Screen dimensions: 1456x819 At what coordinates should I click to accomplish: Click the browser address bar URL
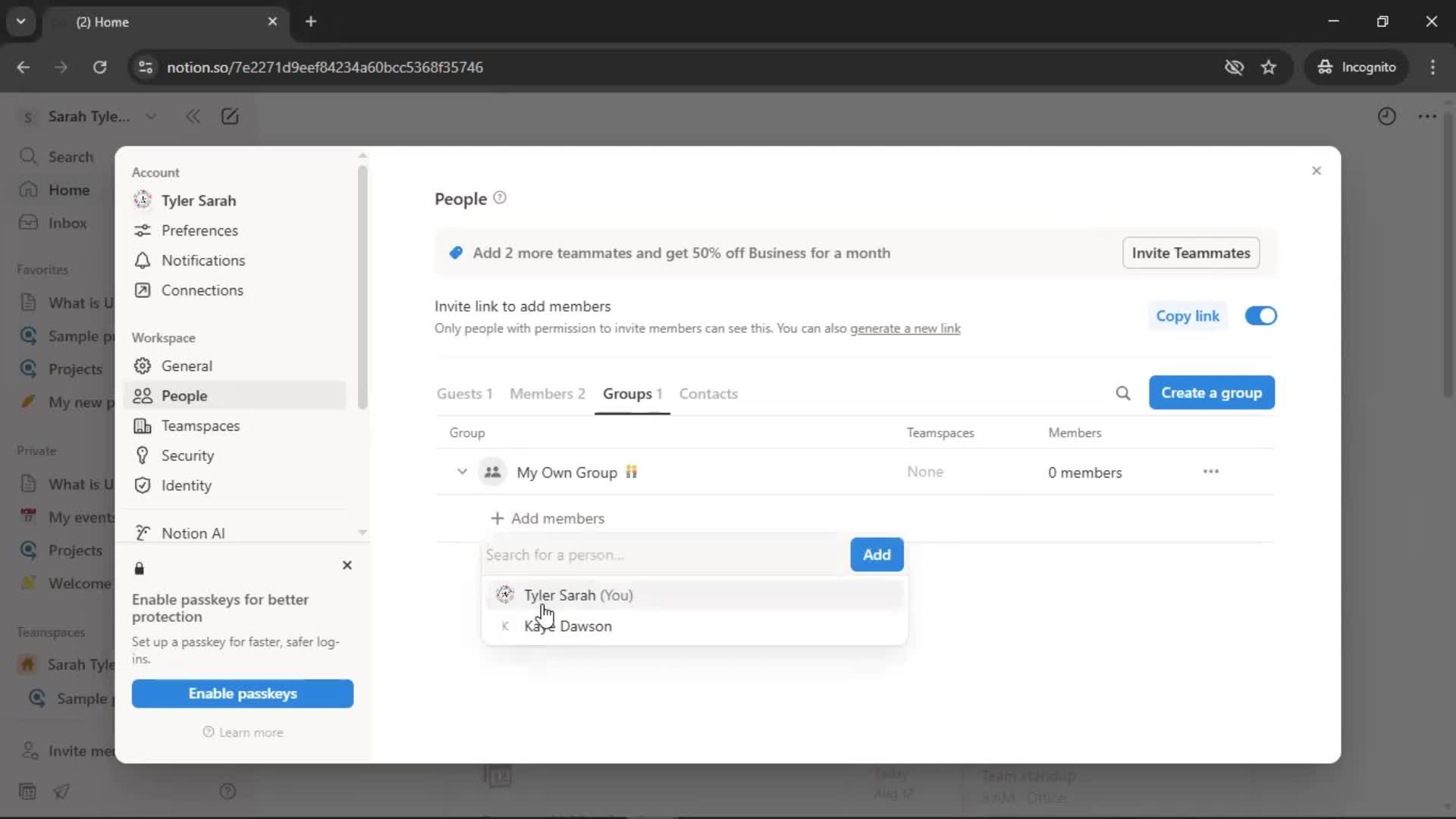coord(325,67)
